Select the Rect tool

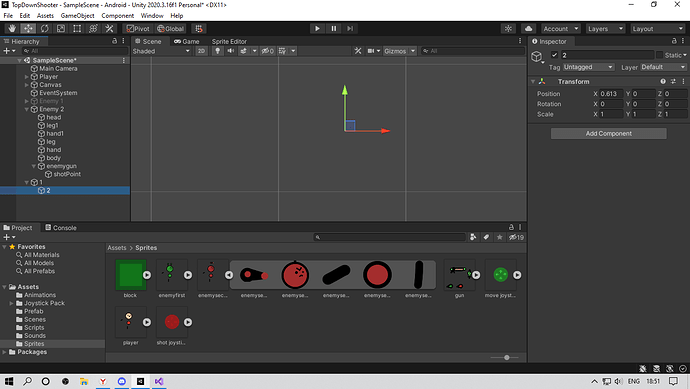click(77, 29)
